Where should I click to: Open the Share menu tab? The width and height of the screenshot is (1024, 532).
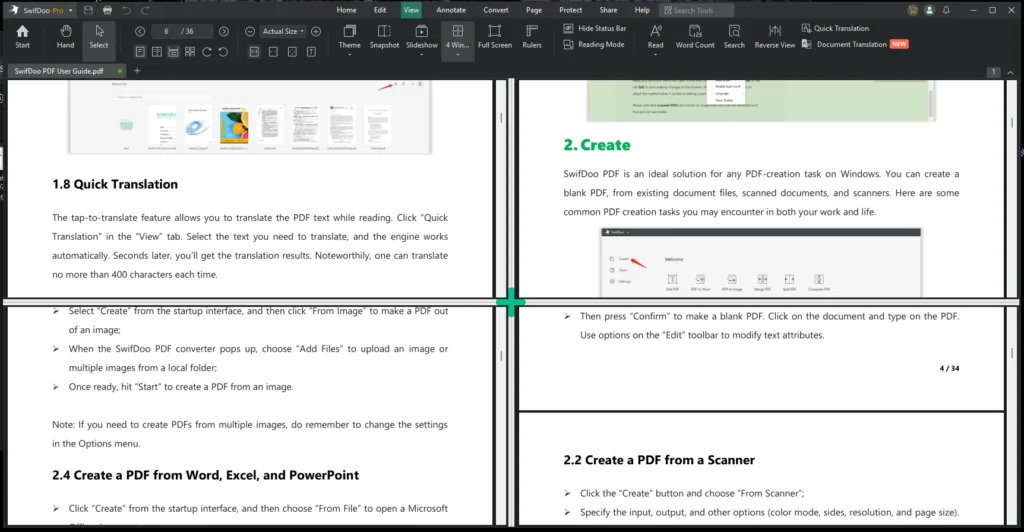tap(608, 10)
